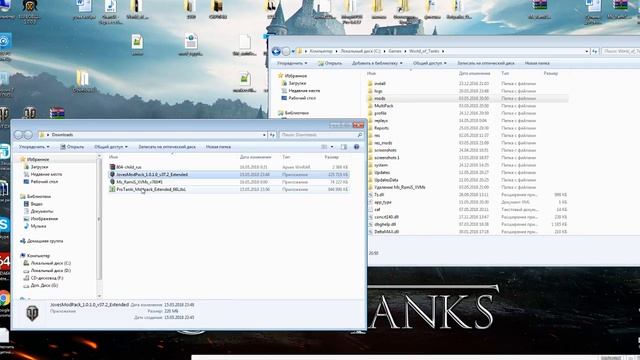Open Домашняя группа in the sidebar
640x360 pixels.
click(45, 241)
